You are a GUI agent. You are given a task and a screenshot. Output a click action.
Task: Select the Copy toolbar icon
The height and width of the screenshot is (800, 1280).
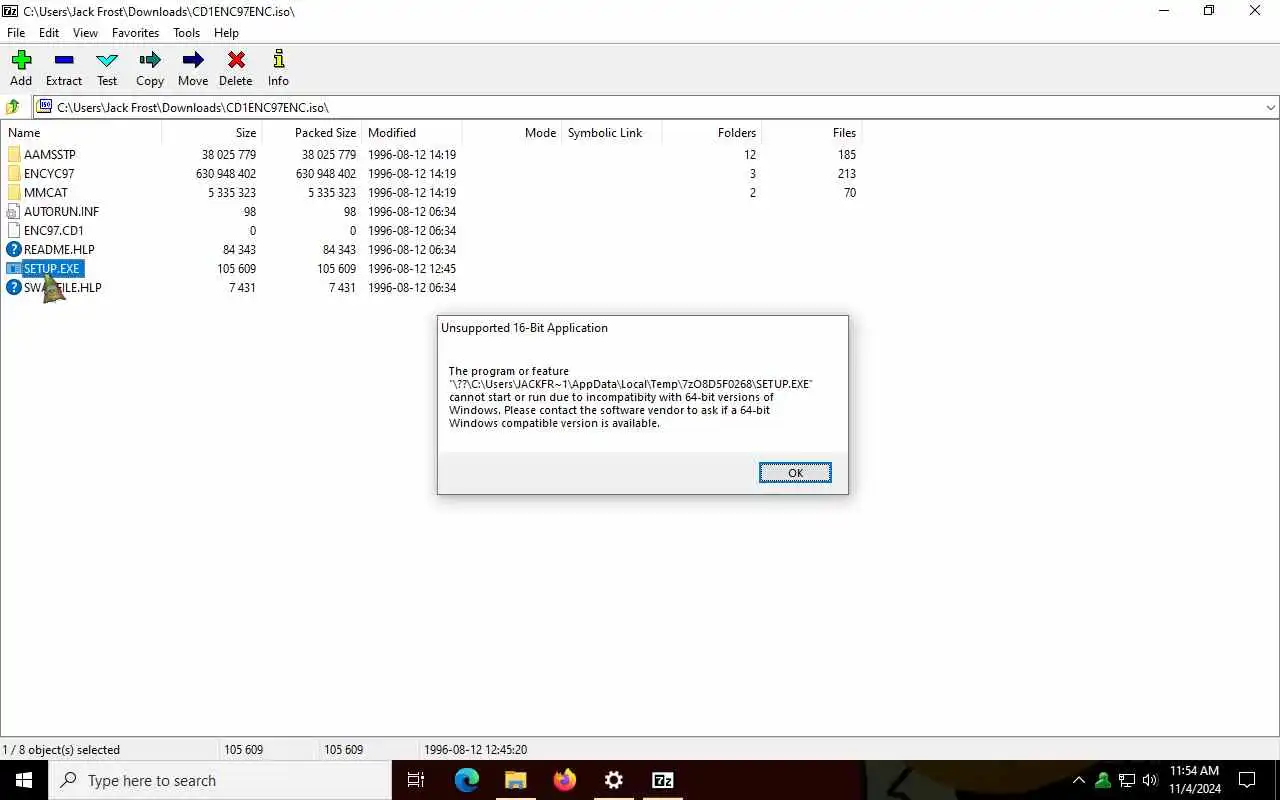[150, 61]
